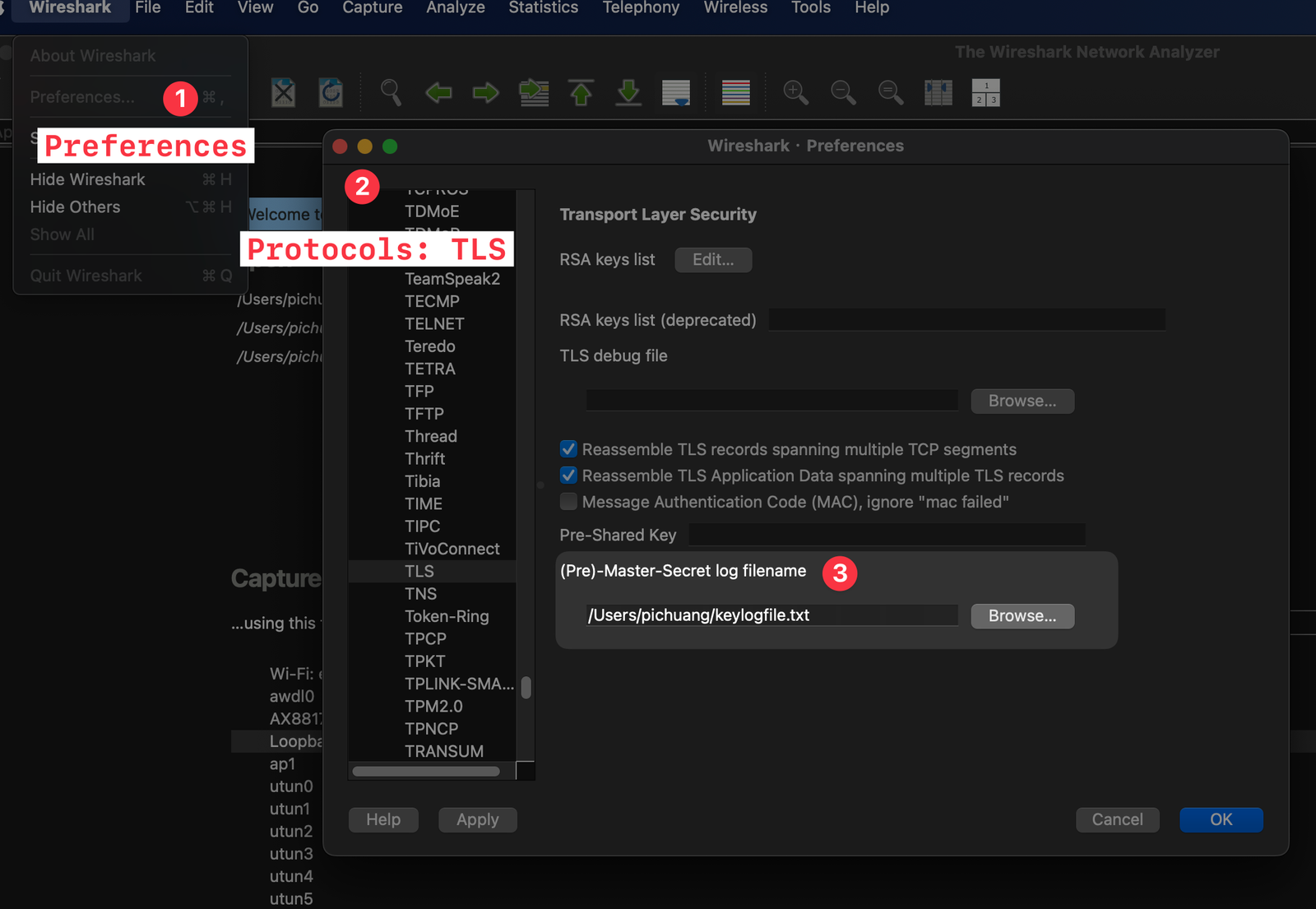Viewport: 1316px width, 909px height.
Task: Click the Resize columns to content icon
Action: tap(937, 93)
